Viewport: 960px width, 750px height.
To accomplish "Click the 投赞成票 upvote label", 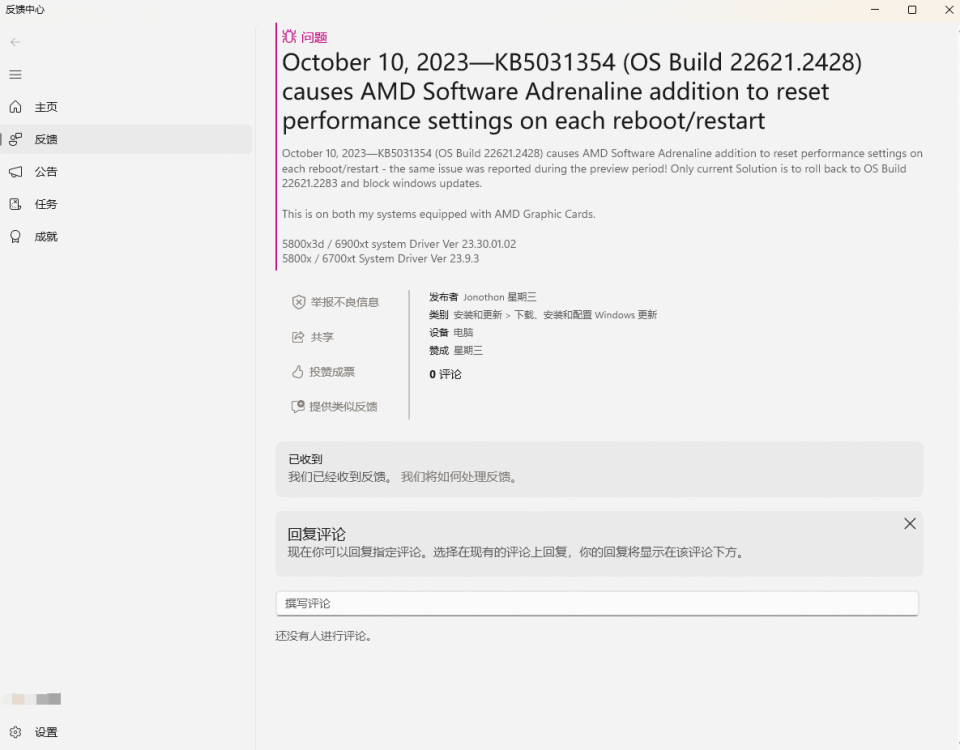I will 332,372.
